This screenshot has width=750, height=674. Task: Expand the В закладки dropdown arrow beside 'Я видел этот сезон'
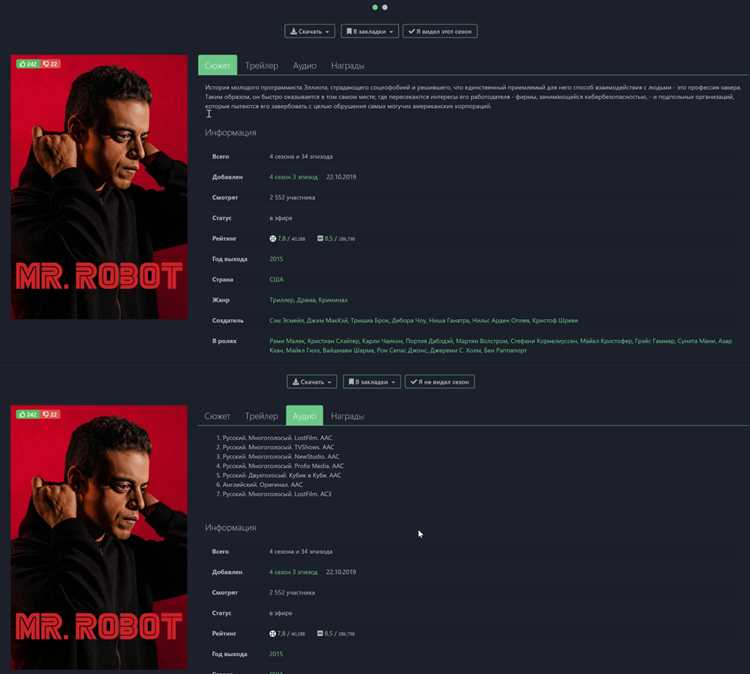[x=391, y=32]
